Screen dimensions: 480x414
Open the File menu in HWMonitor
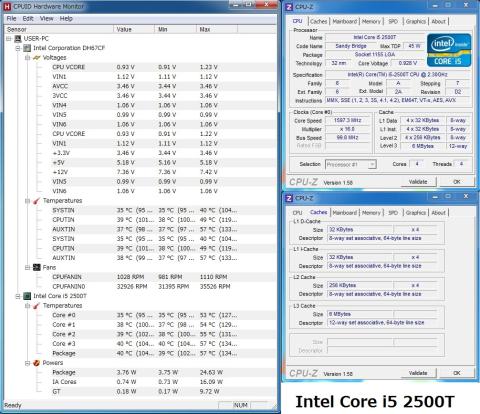click(11, 19)
